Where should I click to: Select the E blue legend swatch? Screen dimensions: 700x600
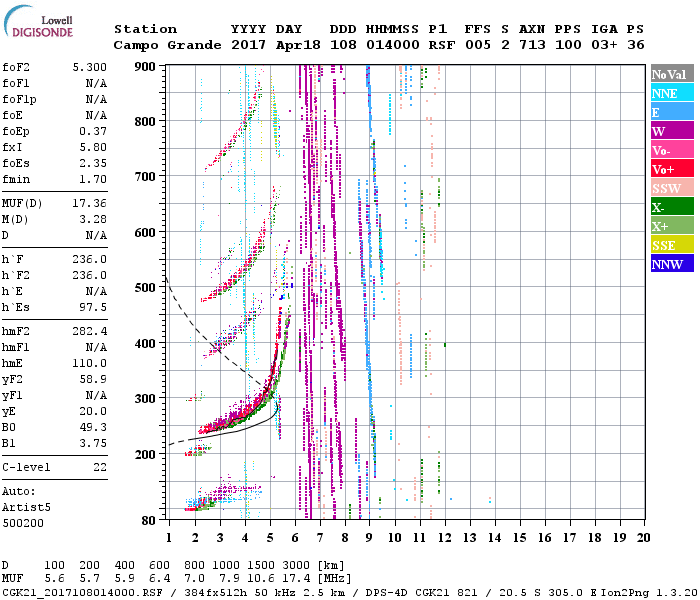[x=672, y=112]
